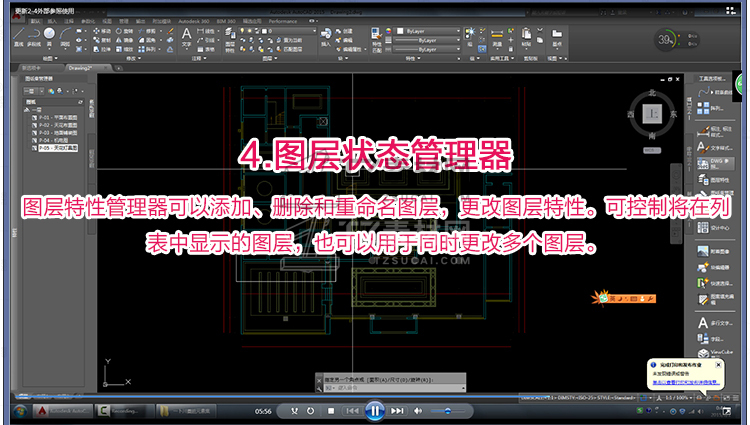Switch to the BIM 360 ribbon tab
Image resolution: width=750 pixels, height=425 pixels.
point(226,22)
